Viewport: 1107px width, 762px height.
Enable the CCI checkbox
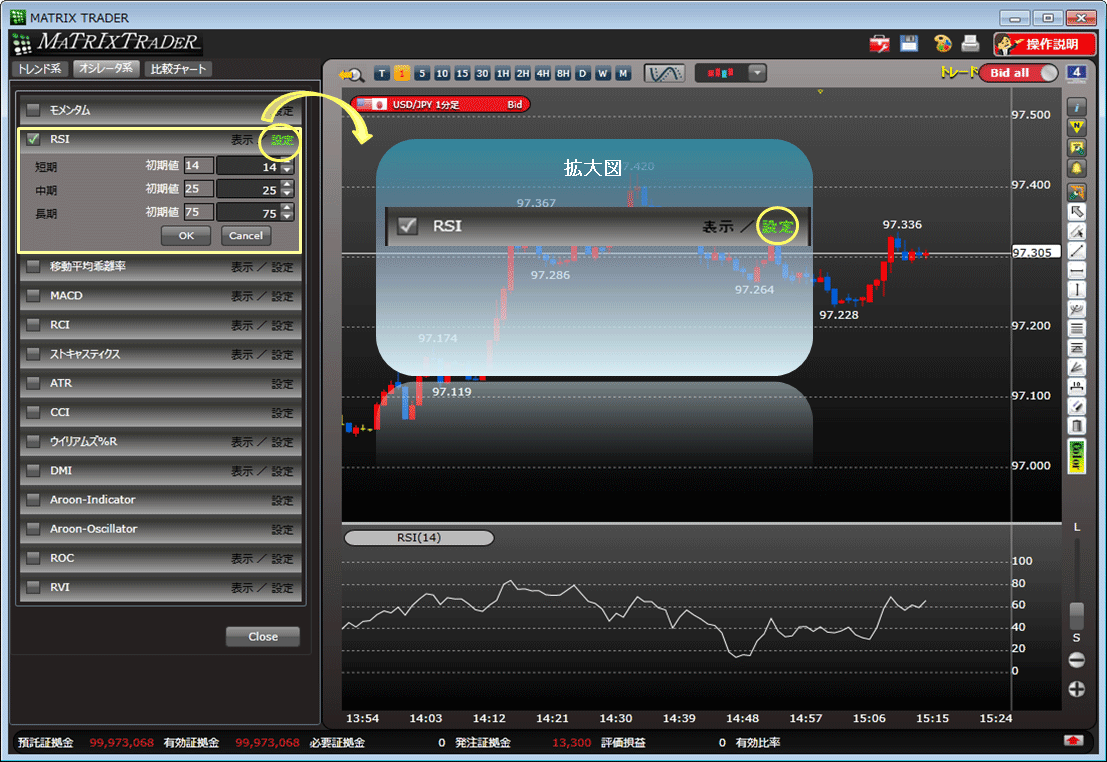click(33, 412)
